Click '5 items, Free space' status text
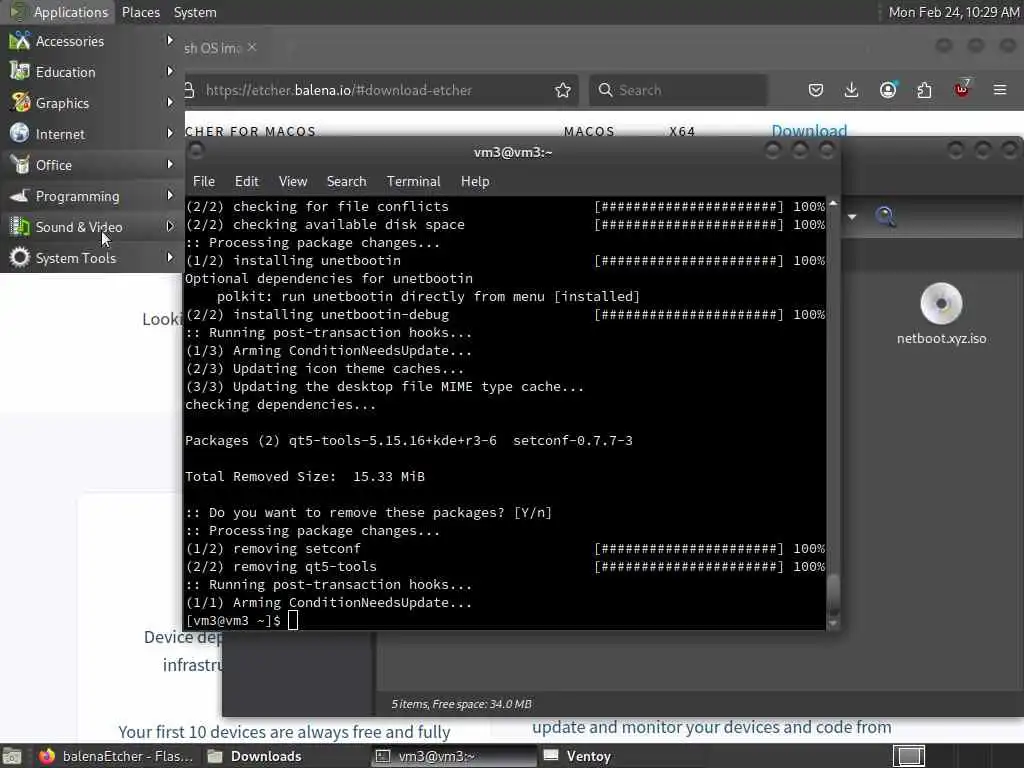1024x768 pixels. tap(461, 704)
